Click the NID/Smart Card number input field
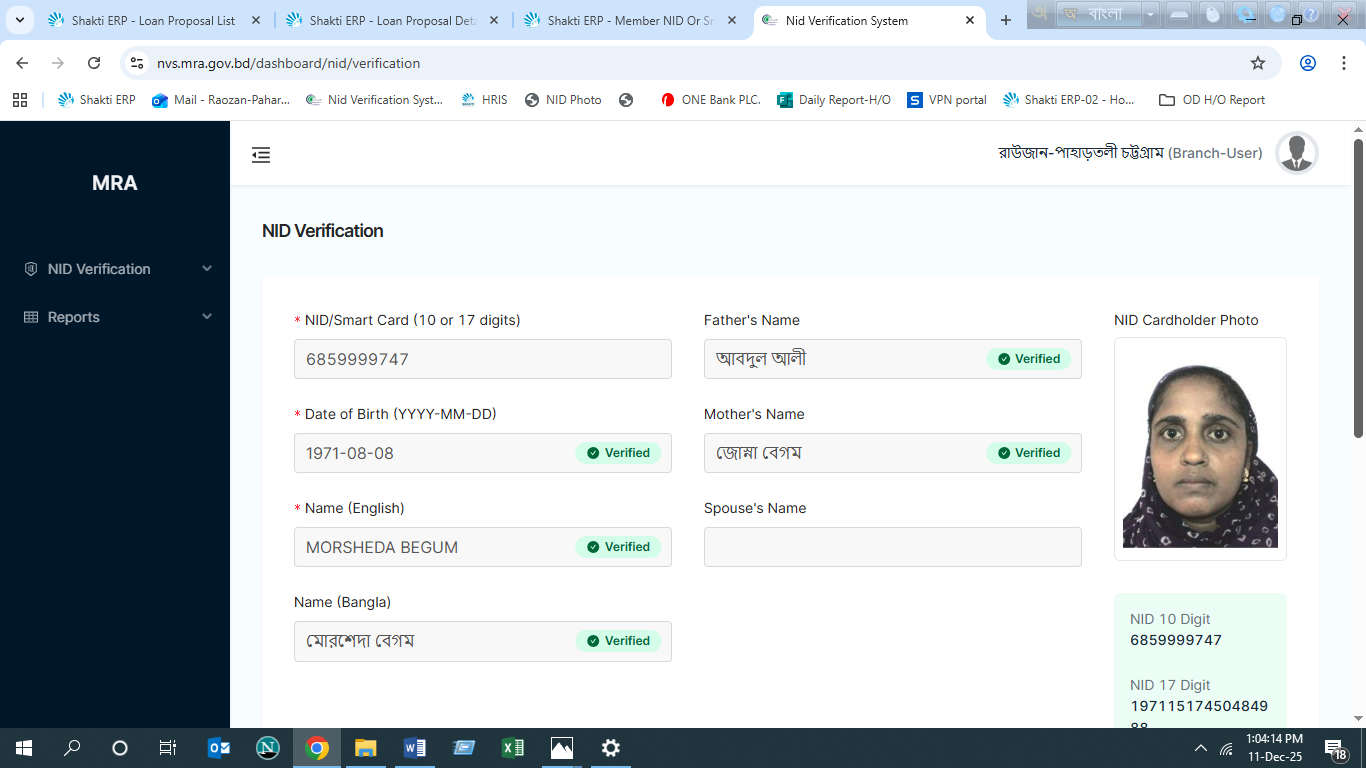Screen dimensions: 1366x768 pyautogui.click(x=482, y=359)
